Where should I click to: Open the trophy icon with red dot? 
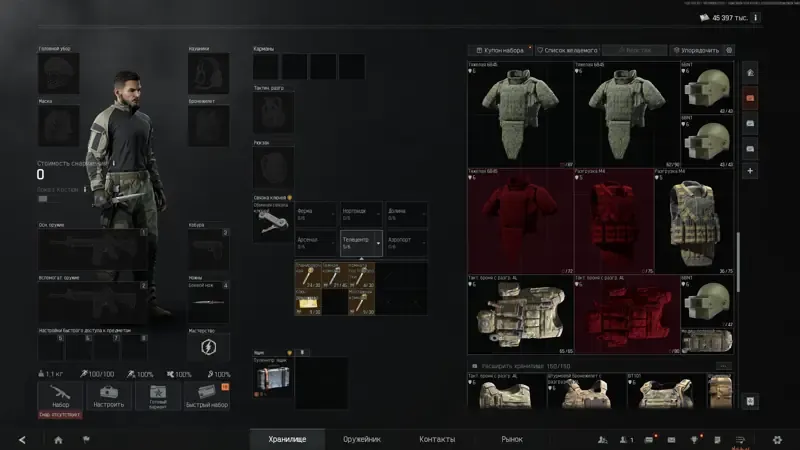point(694,439)
